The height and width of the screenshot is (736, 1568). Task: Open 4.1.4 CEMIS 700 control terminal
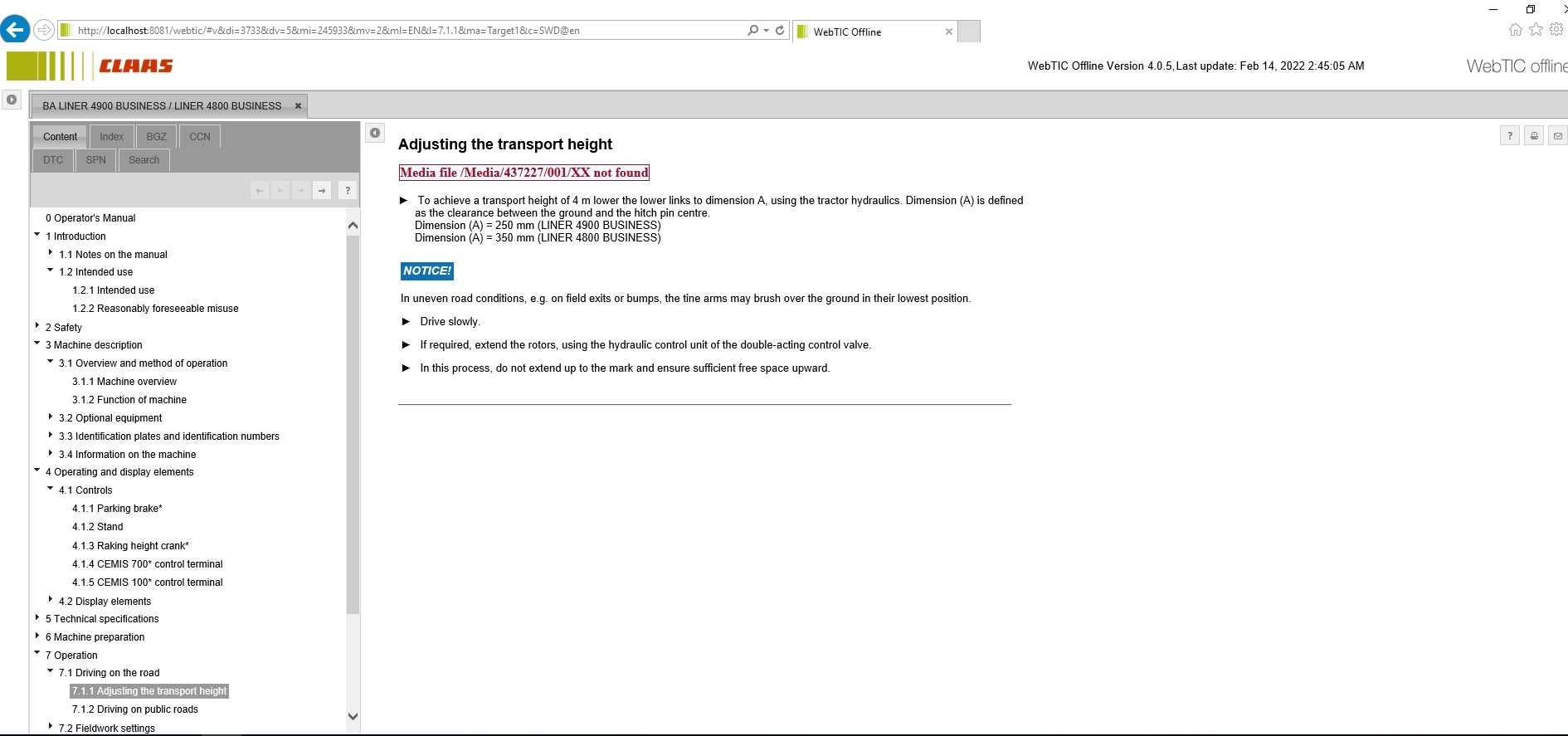click(148, 564)
